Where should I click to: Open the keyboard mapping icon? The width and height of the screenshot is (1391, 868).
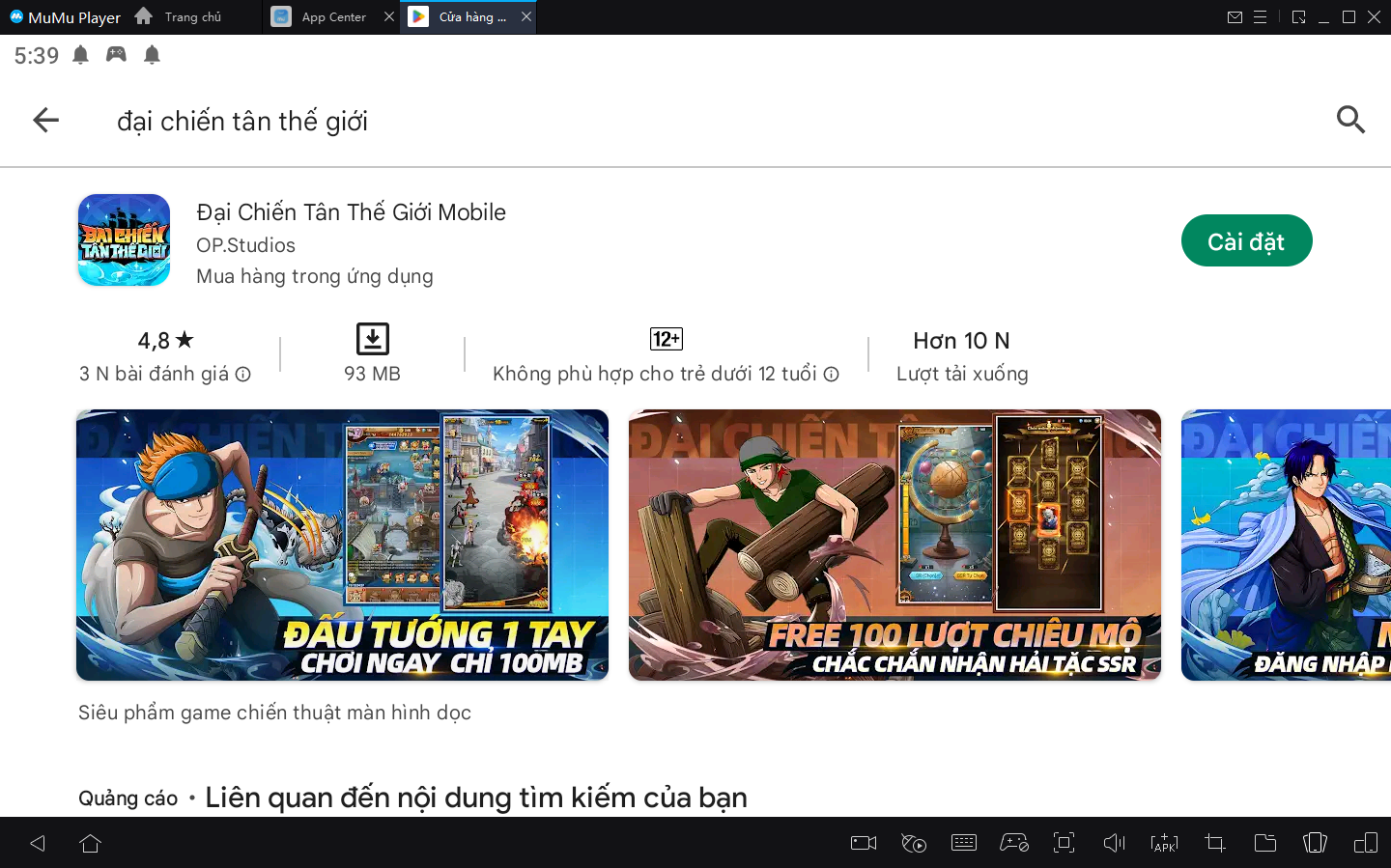point(963,843)
